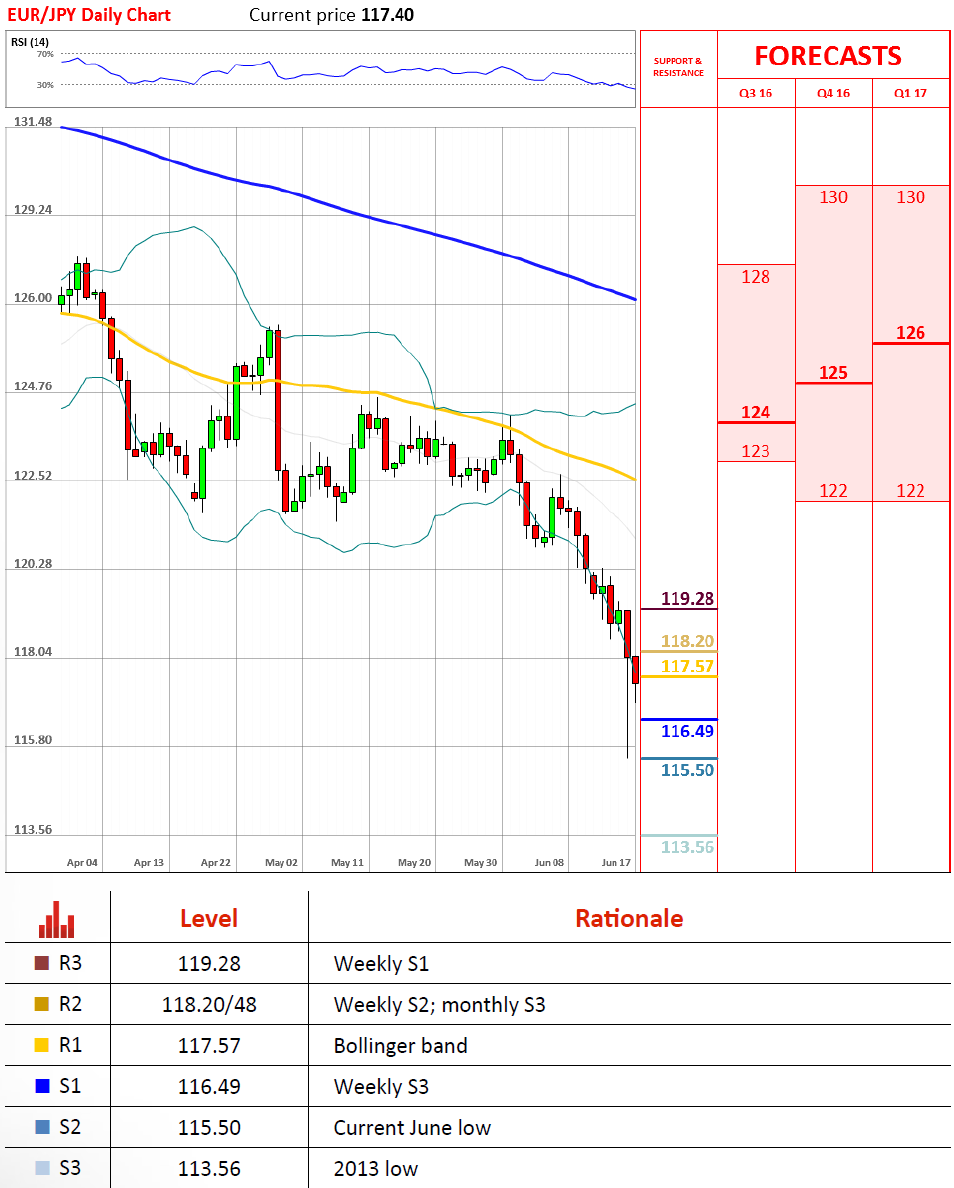The width and height of the screenshot is (954, 1188).
Task: Click the Rationale table column header
Action: click(x=629, y=918)
